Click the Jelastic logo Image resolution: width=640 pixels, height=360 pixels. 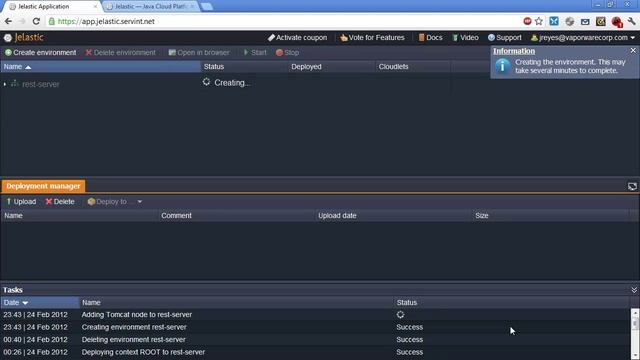tap(23, 38)
